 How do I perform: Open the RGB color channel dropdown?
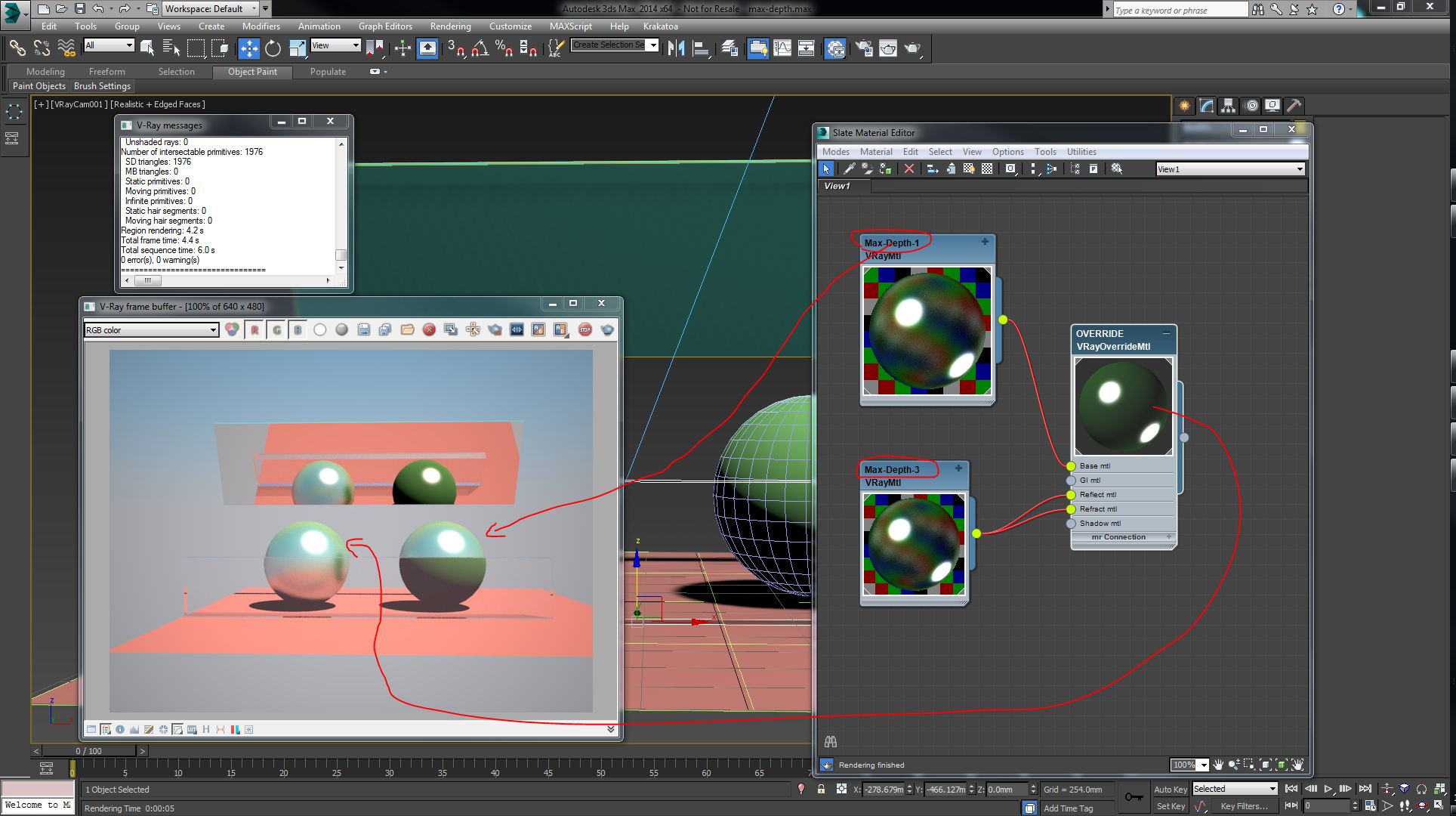coord(151,330)
